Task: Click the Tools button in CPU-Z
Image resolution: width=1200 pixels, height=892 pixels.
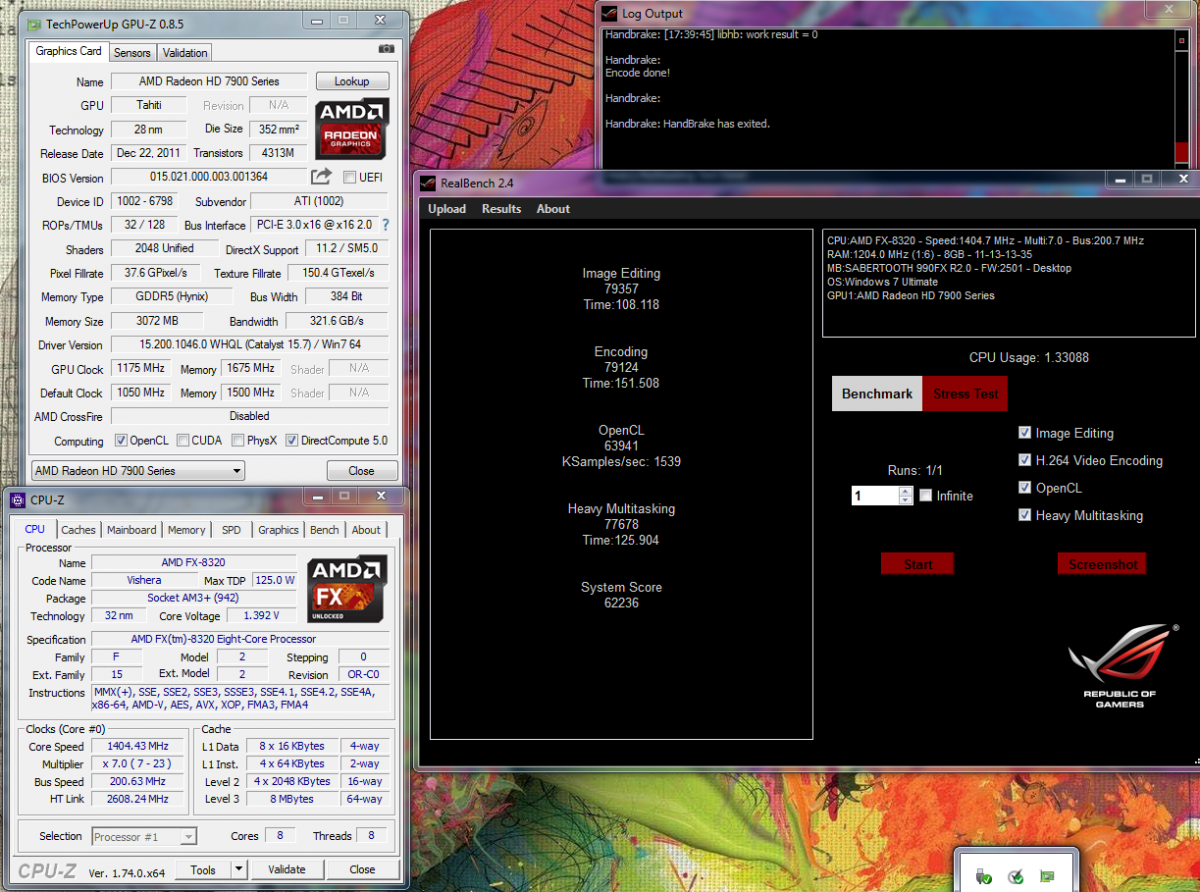Action: point(203,869)
